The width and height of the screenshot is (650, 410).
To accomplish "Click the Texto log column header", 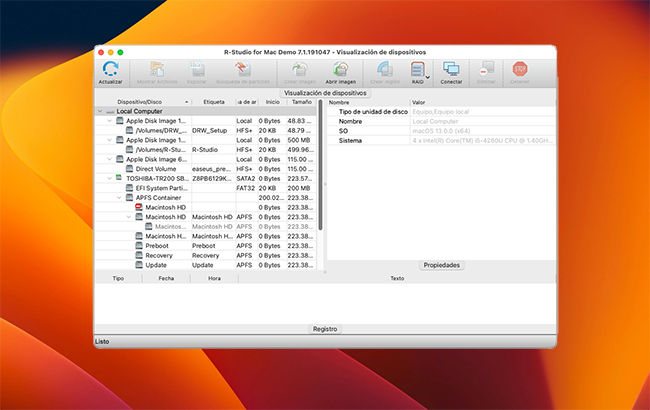I will [x=397, y=278].
